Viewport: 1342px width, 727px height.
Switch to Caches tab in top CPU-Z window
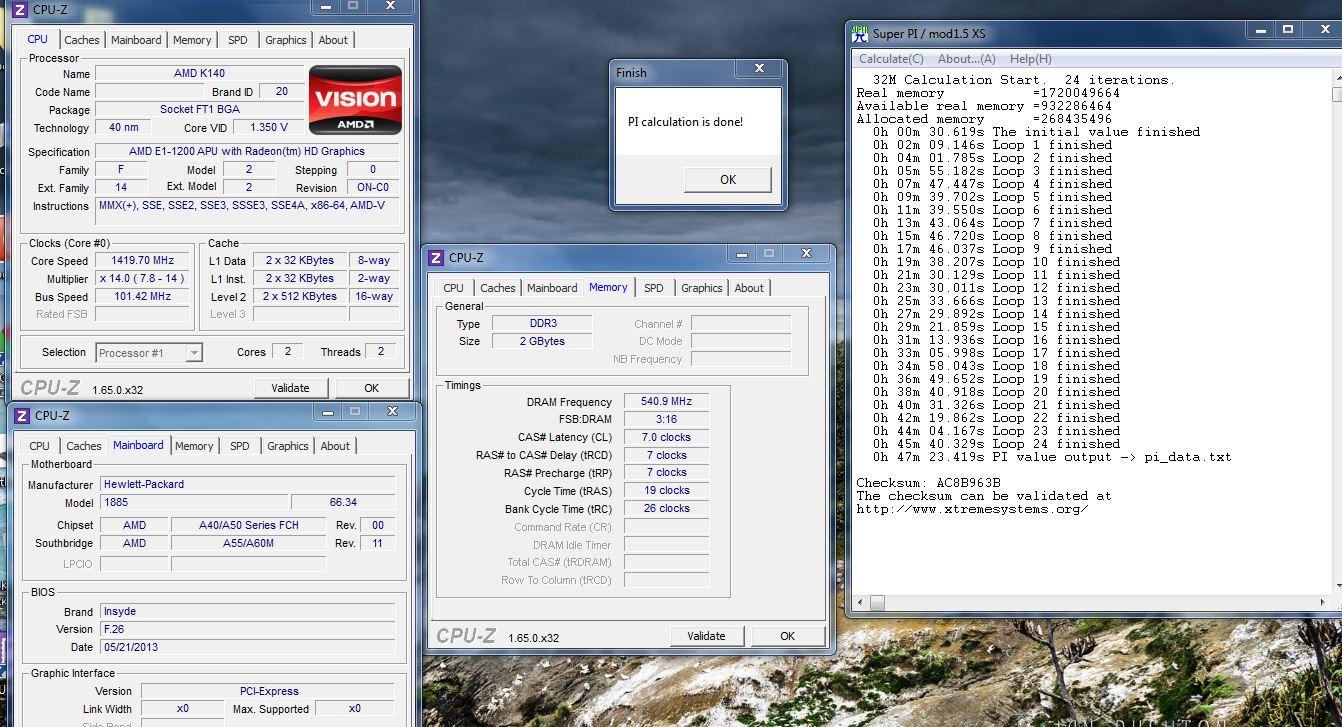82,40
